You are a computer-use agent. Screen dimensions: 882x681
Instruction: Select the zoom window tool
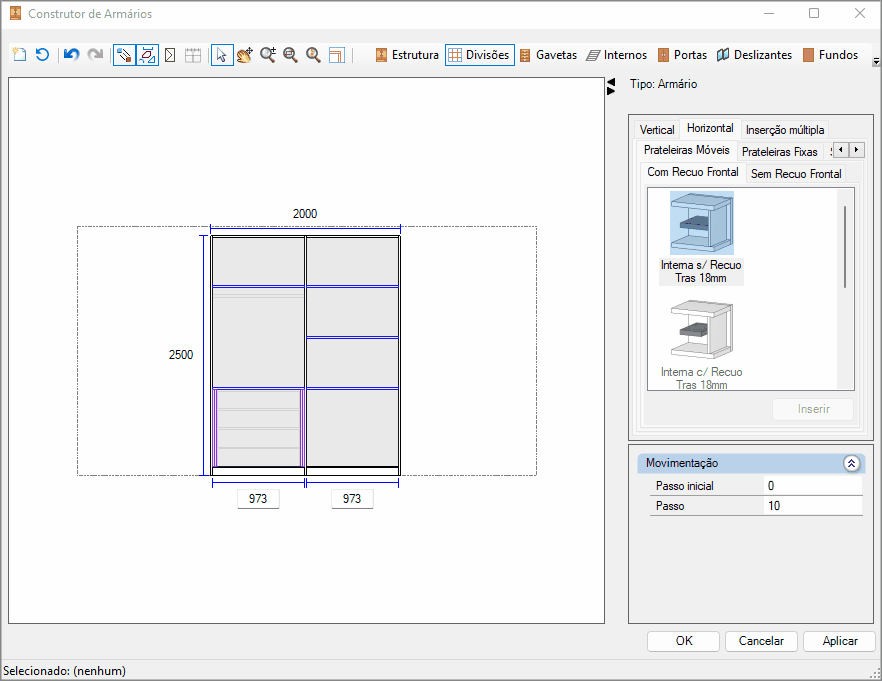(290, 55)
